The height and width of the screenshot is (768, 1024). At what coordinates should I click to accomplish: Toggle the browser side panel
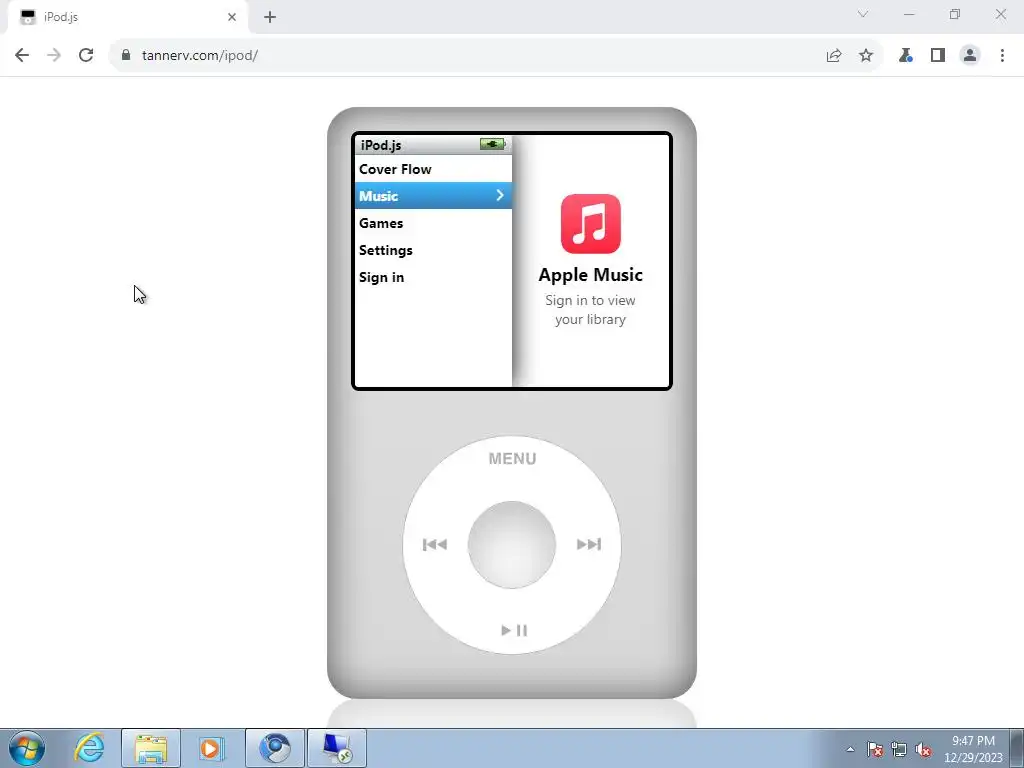click(x=938, y=56)
